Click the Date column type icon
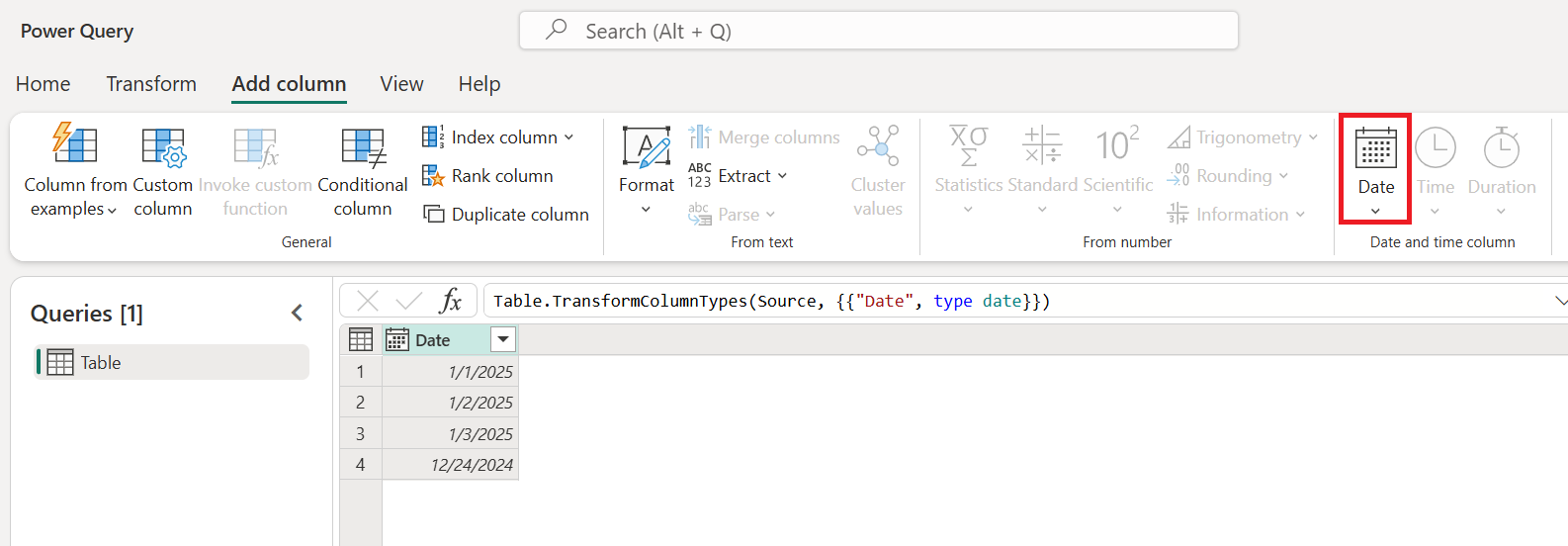1568x546 pixels. point(397,340)
